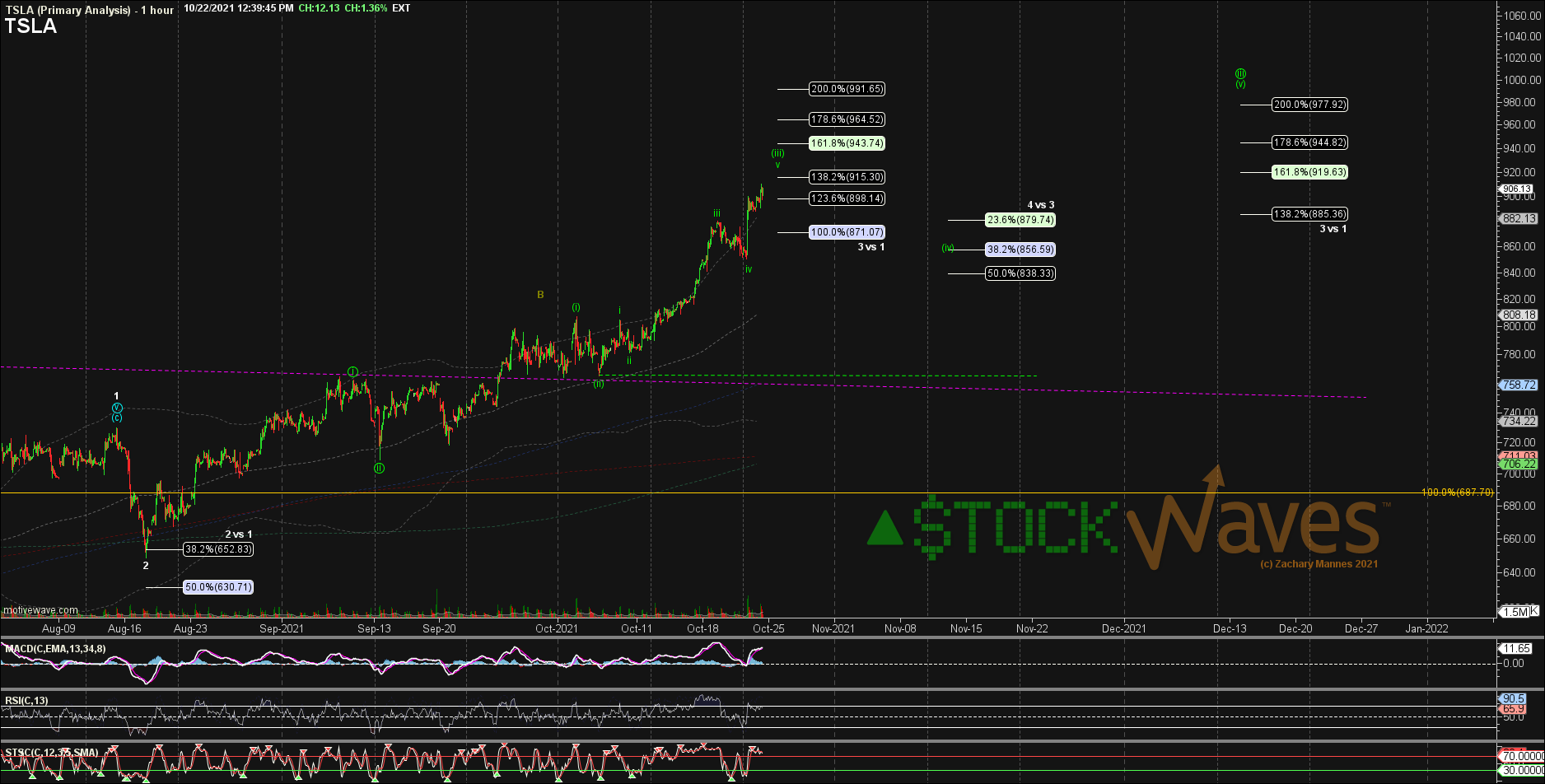
Task: Select the 100.0%(871.07) Fibonacci label
Action: [847, 233]
